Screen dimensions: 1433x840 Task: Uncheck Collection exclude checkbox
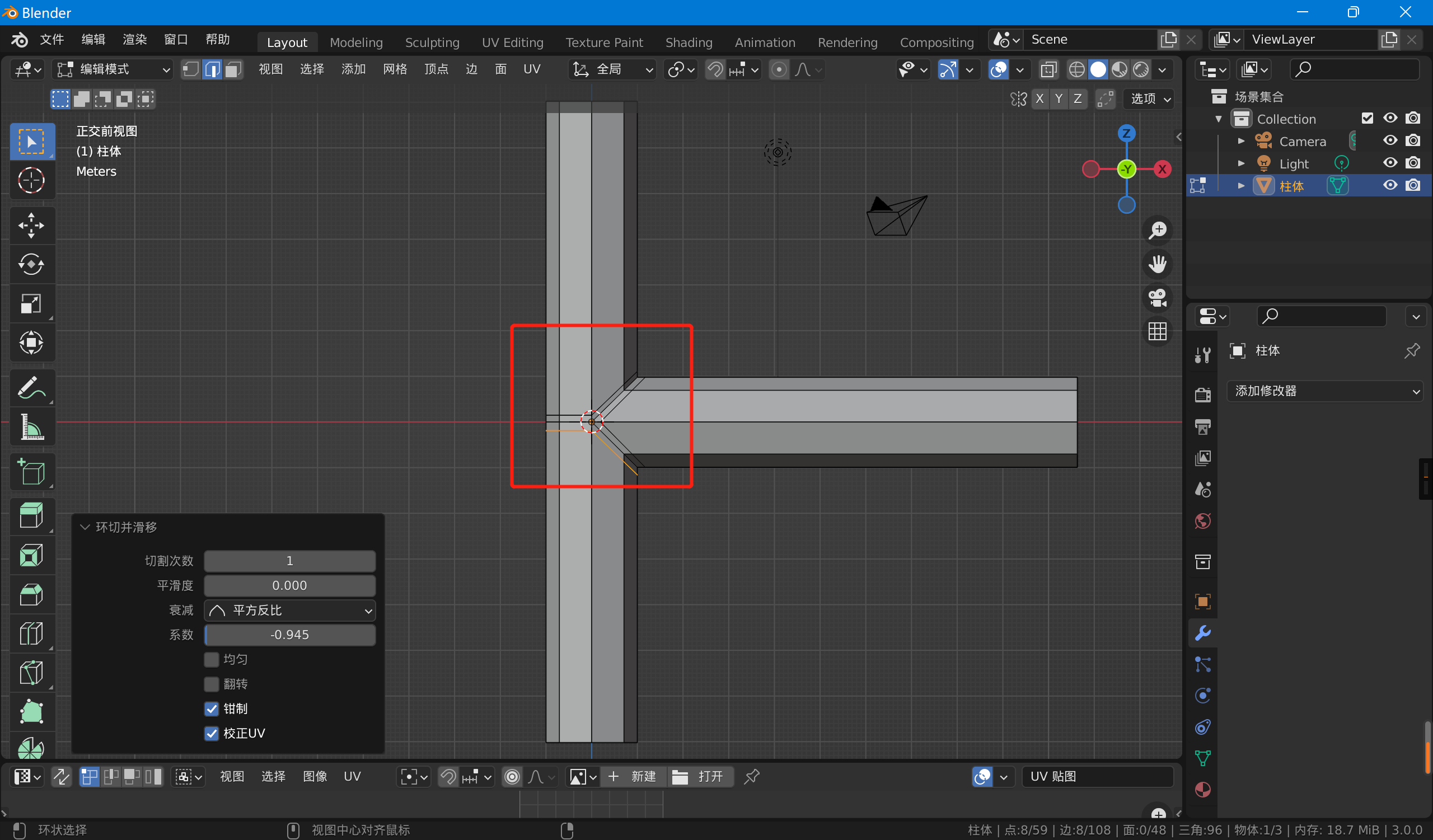[x=1367, y=118]
